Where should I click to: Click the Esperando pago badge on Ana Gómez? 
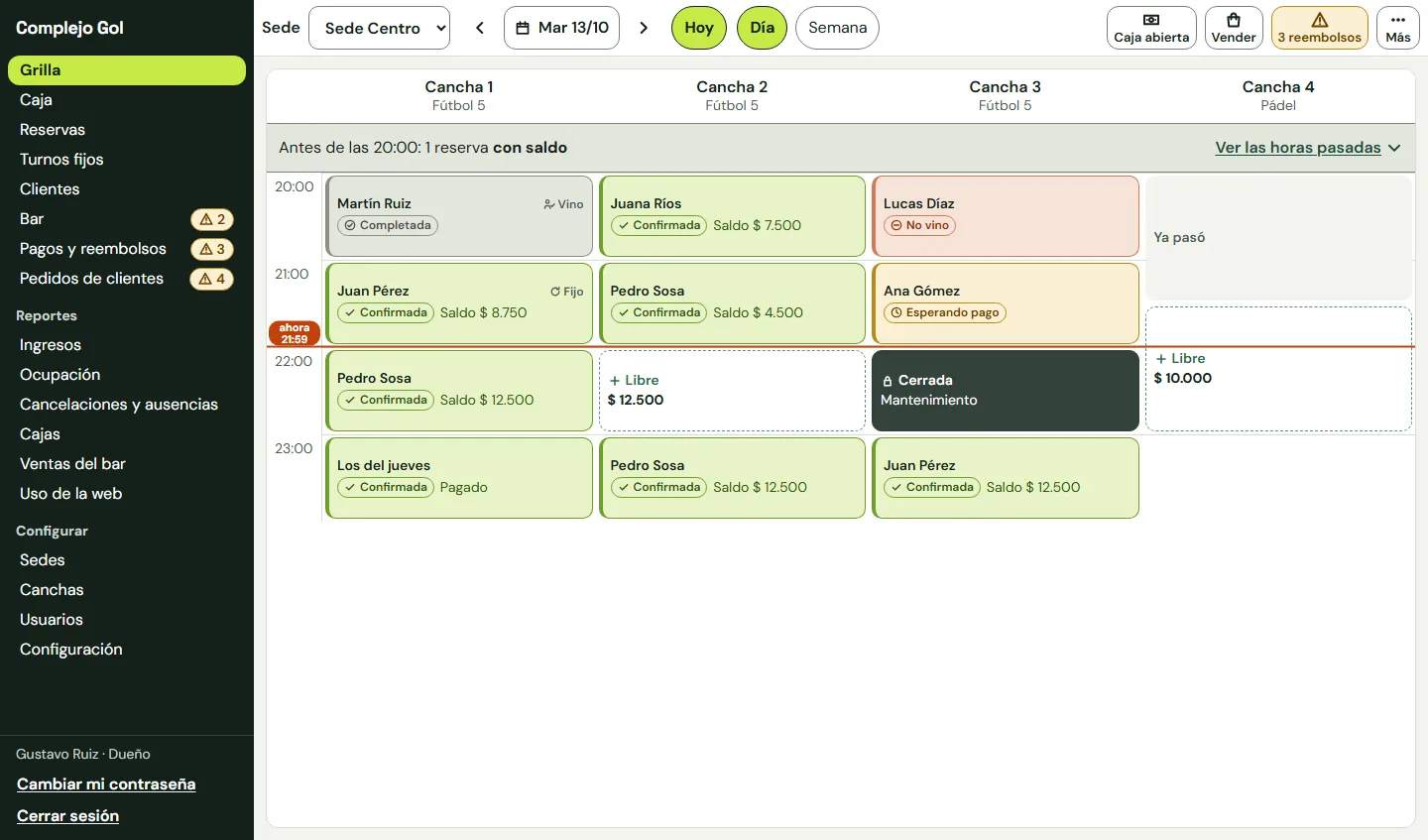click(x=944, y=312)
